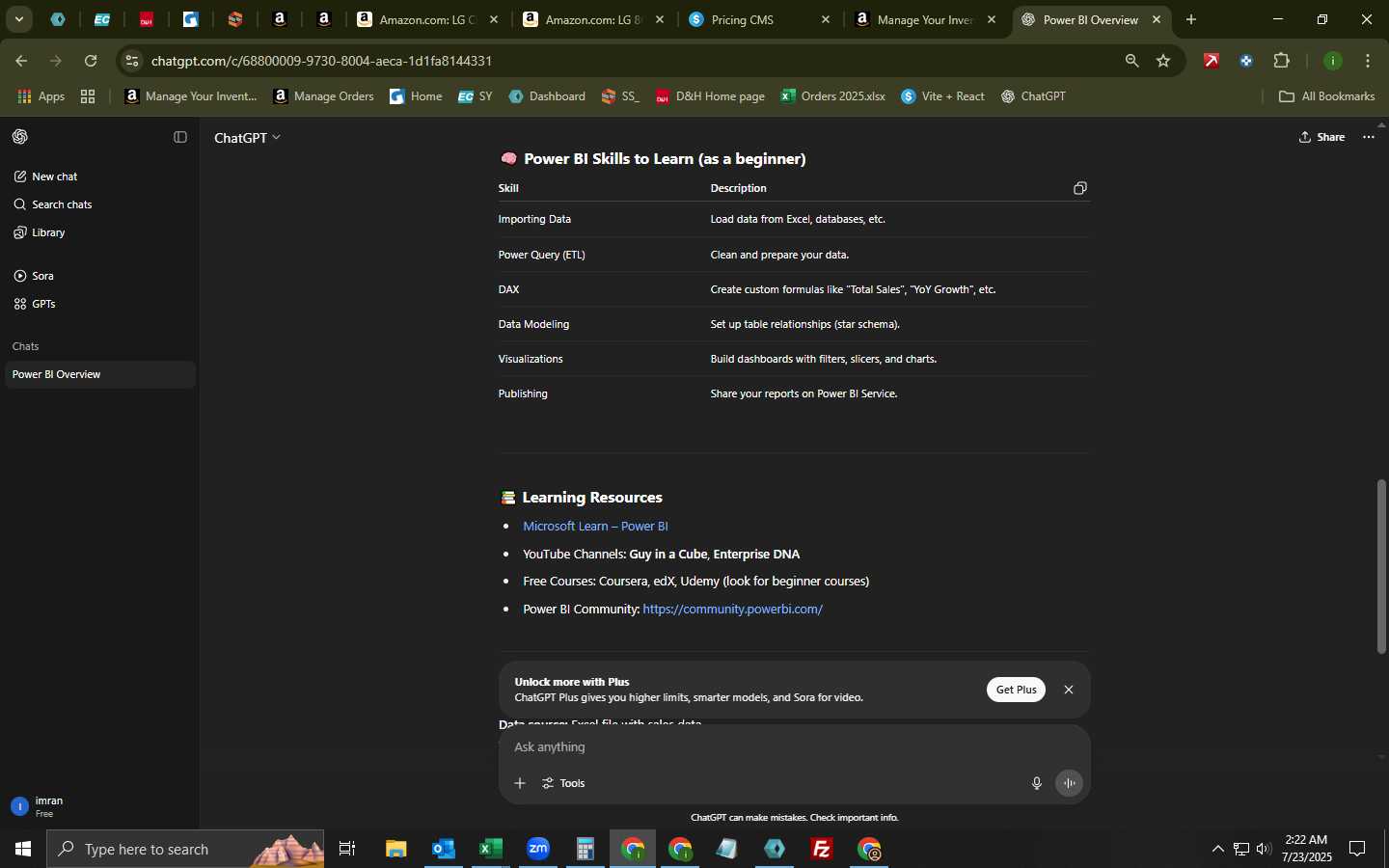Screen dimensions: 1389x868
Task: Open Outlook from the taskbar
Action: 444,849
